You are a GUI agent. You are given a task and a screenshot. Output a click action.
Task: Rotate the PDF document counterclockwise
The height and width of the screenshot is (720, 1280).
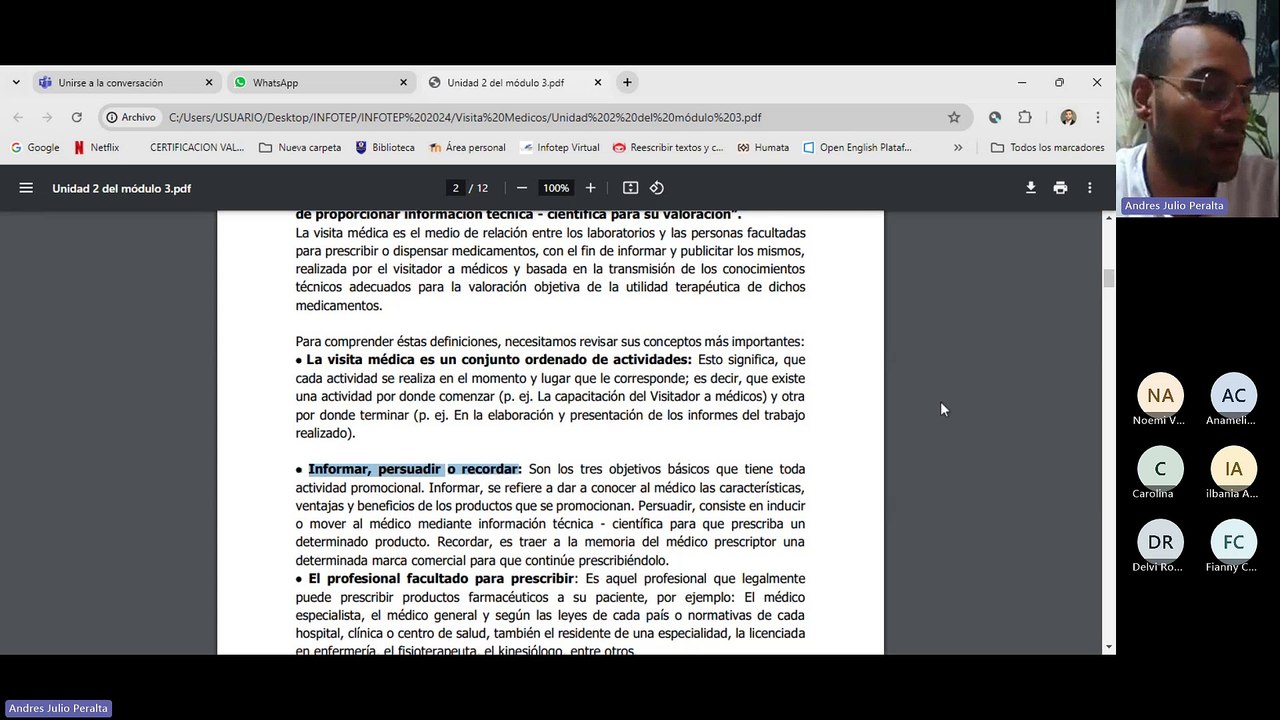click(657, 188)
